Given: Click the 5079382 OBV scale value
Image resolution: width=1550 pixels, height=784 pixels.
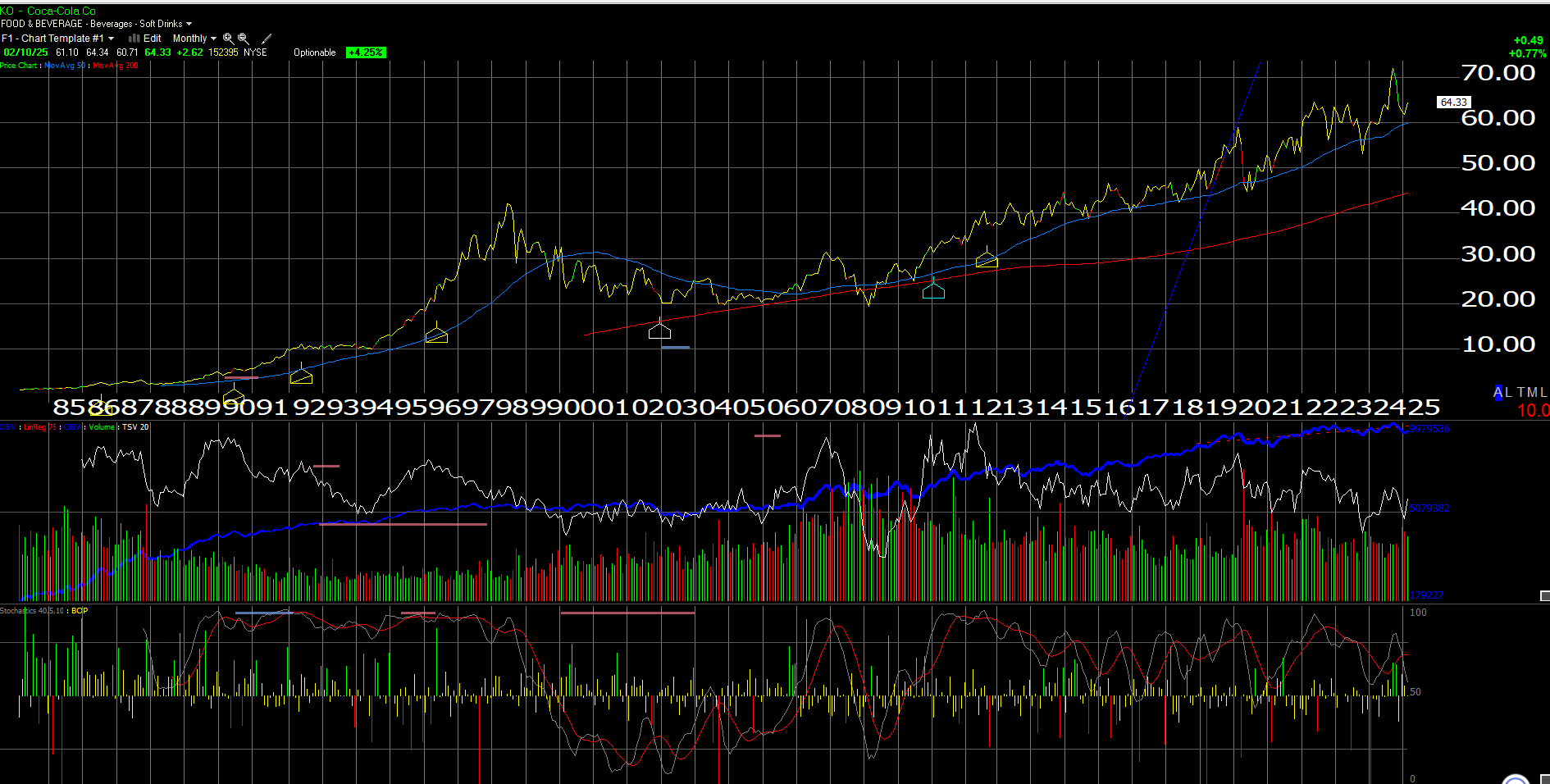Looking at the screenshot, I should coord(1429,508).
